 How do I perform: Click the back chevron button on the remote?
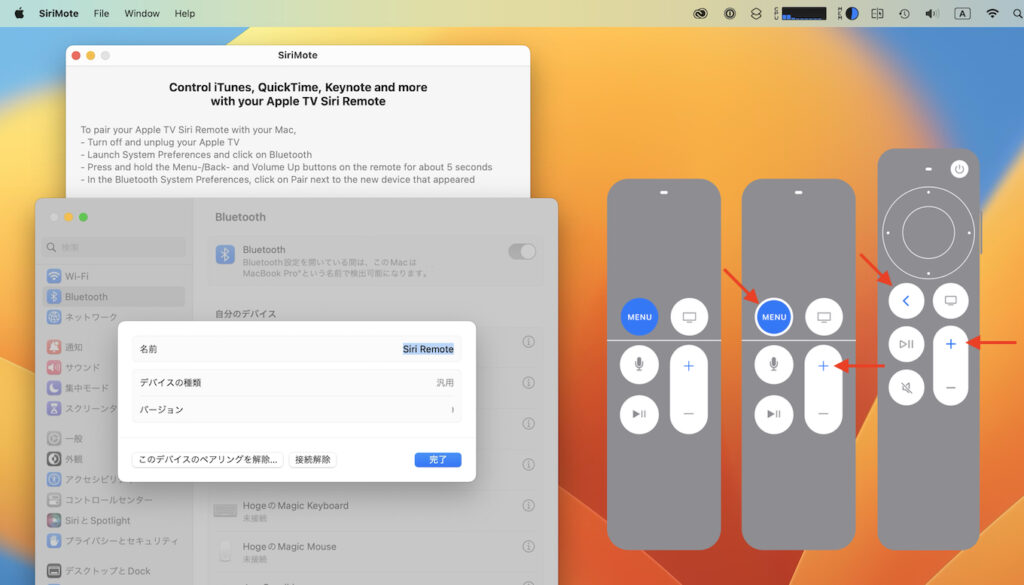point(906,300)
